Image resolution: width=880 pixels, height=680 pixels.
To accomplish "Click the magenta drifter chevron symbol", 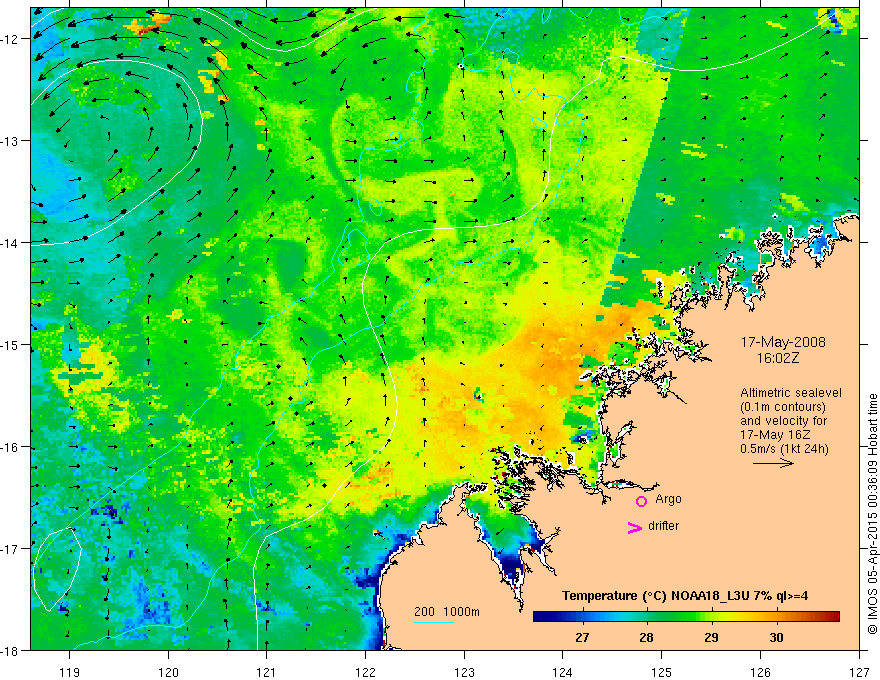I will [633, 528].
